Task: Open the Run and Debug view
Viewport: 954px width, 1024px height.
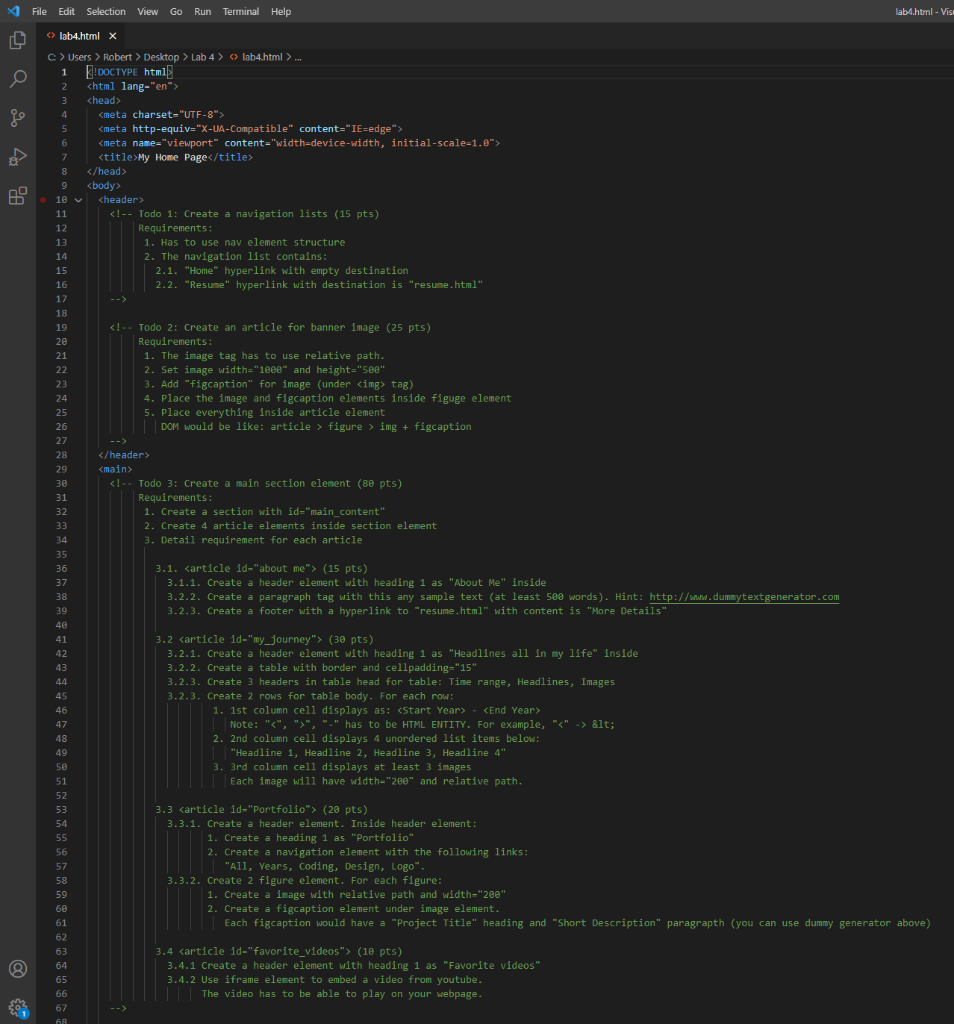Action: 16,156
